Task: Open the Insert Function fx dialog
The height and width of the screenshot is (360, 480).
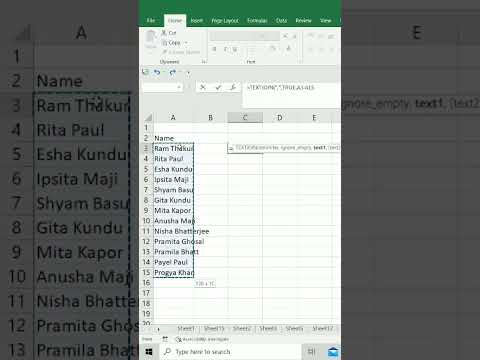Action: point(233,87)
